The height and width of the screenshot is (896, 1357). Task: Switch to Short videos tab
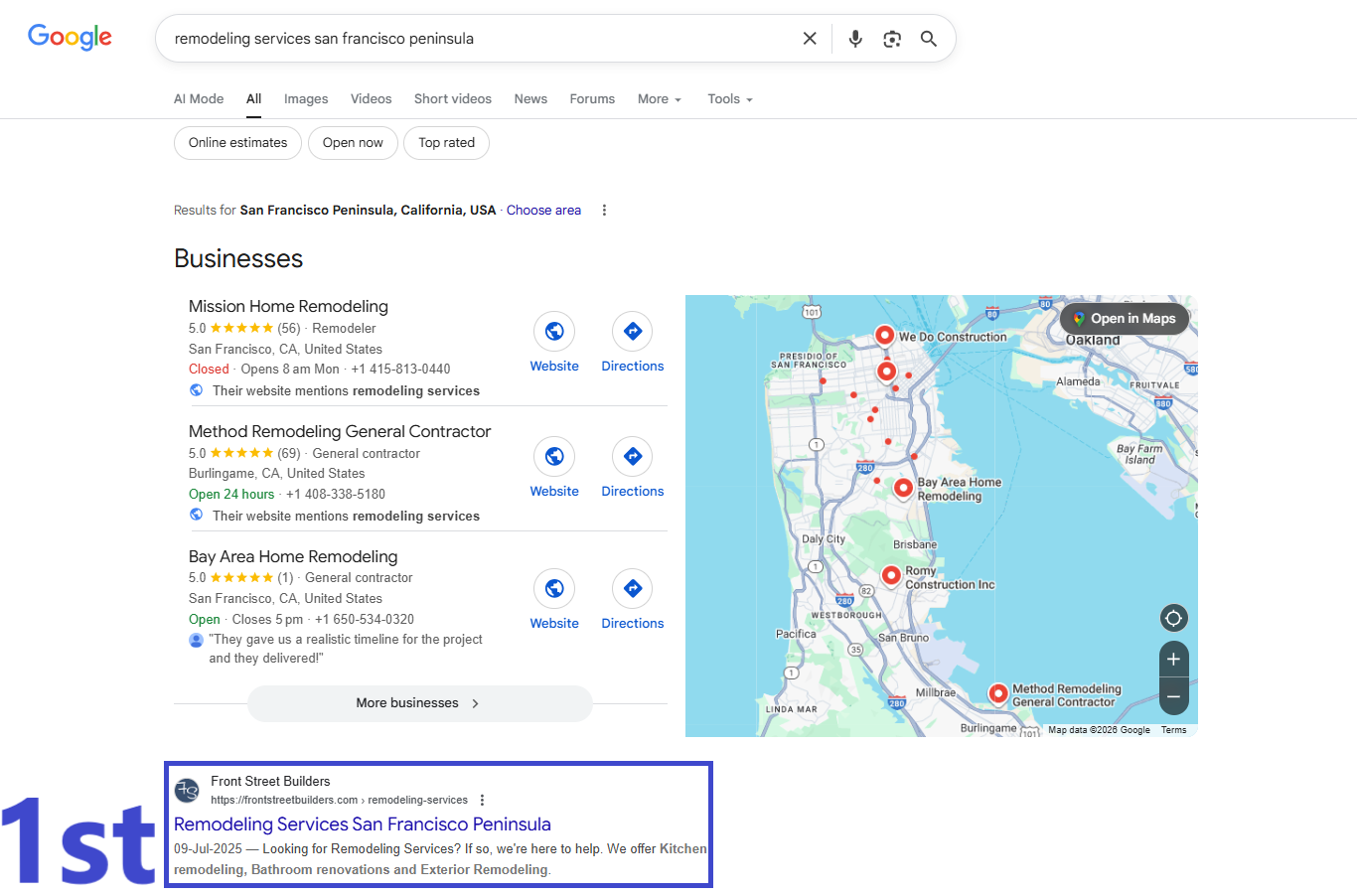(453, 99)
